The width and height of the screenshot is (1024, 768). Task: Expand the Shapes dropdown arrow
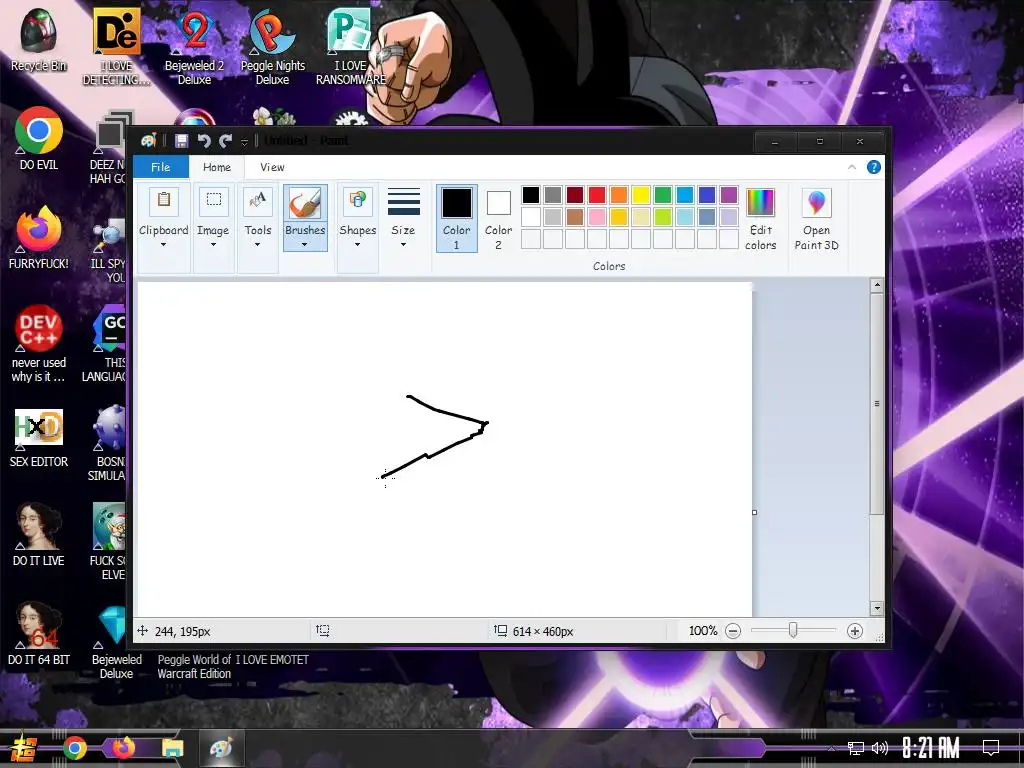(357, 245)
